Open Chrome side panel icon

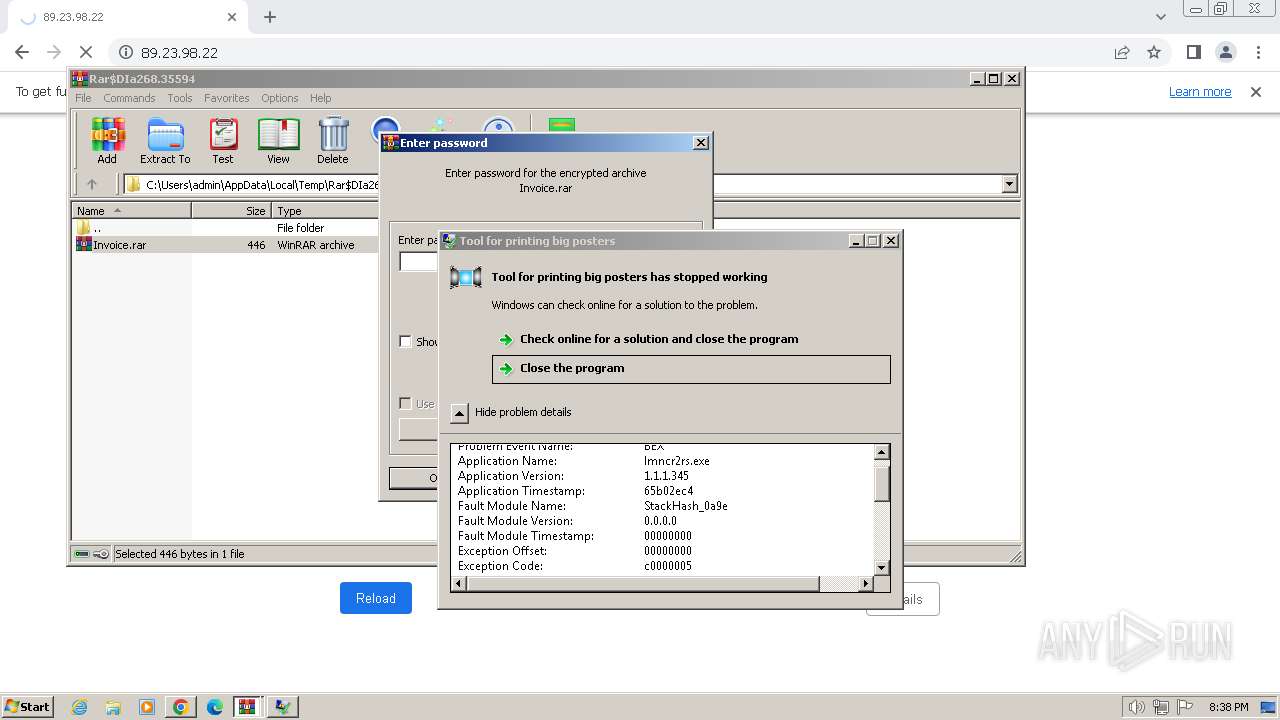click(1193, 52)
